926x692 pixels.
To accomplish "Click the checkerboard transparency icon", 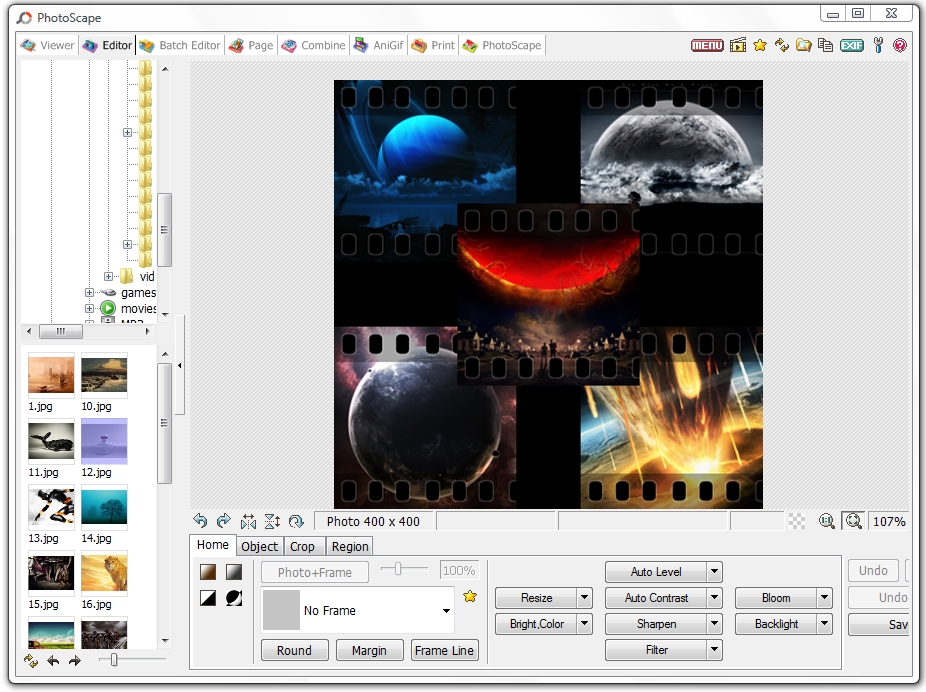I will (x=797, y=521).
